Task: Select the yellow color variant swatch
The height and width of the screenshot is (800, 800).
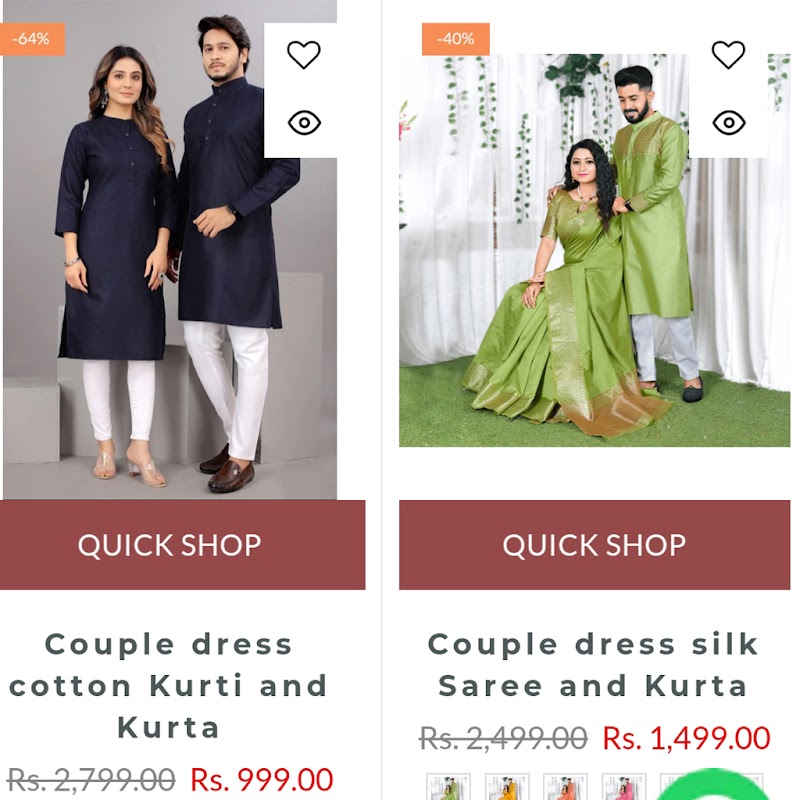Action: pyautogui.click(x=507, y=787)
